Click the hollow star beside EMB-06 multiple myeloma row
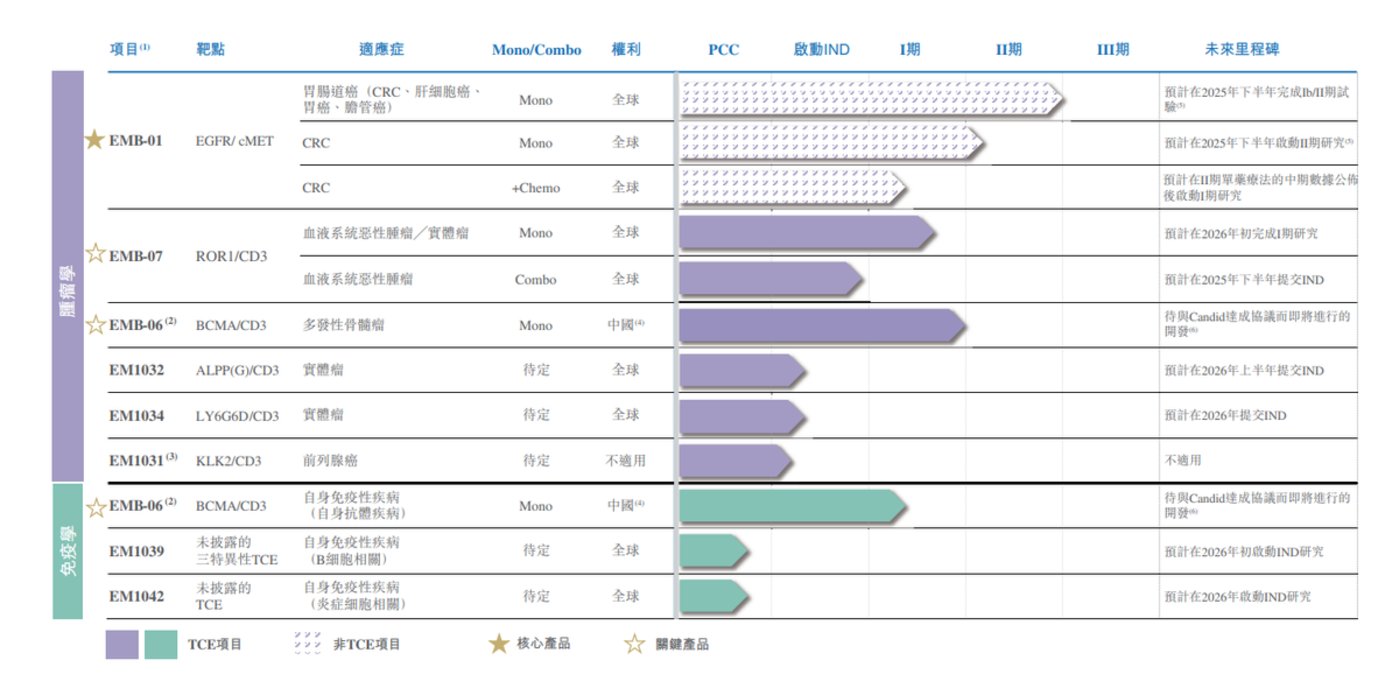The height and width of the screenshot is (681, 1399). (x=95, y=324)
